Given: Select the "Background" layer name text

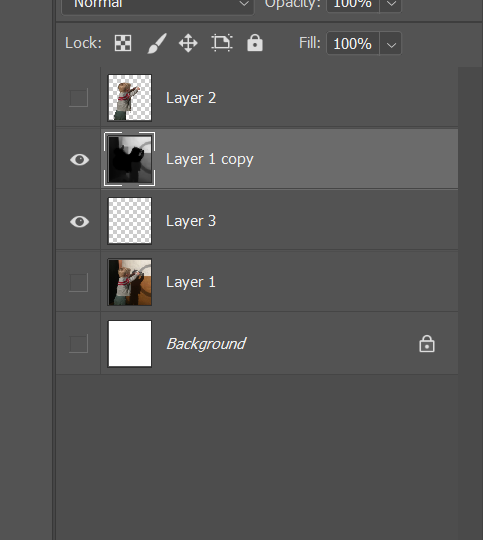Looking at the screenshot, I should [206, 344].
